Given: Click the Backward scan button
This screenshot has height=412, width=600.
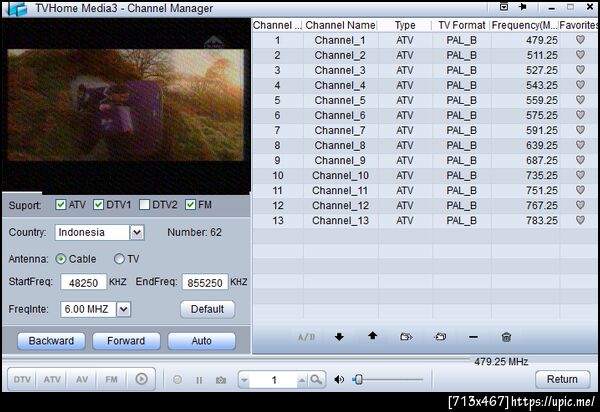Looking at the screenshot, I should [51, 341].
